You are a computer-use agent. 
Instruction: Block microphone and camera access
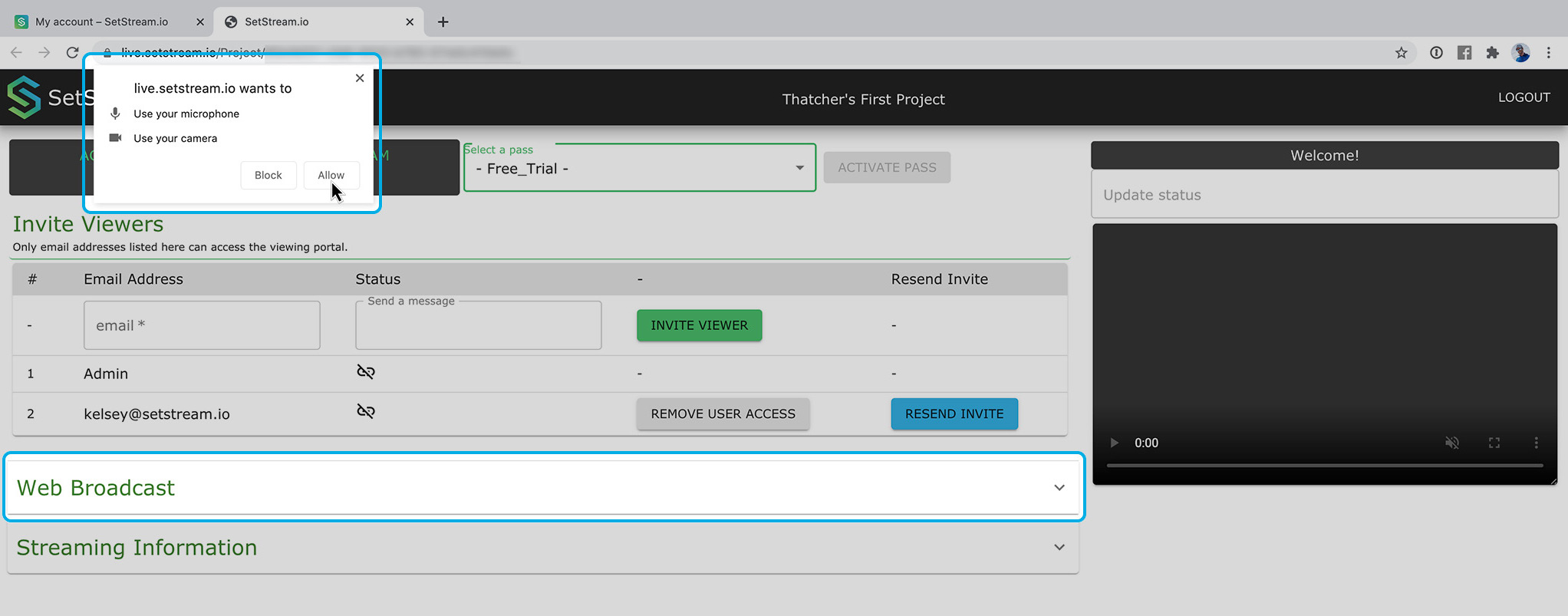pyautogui.click(x=268, y=175)
